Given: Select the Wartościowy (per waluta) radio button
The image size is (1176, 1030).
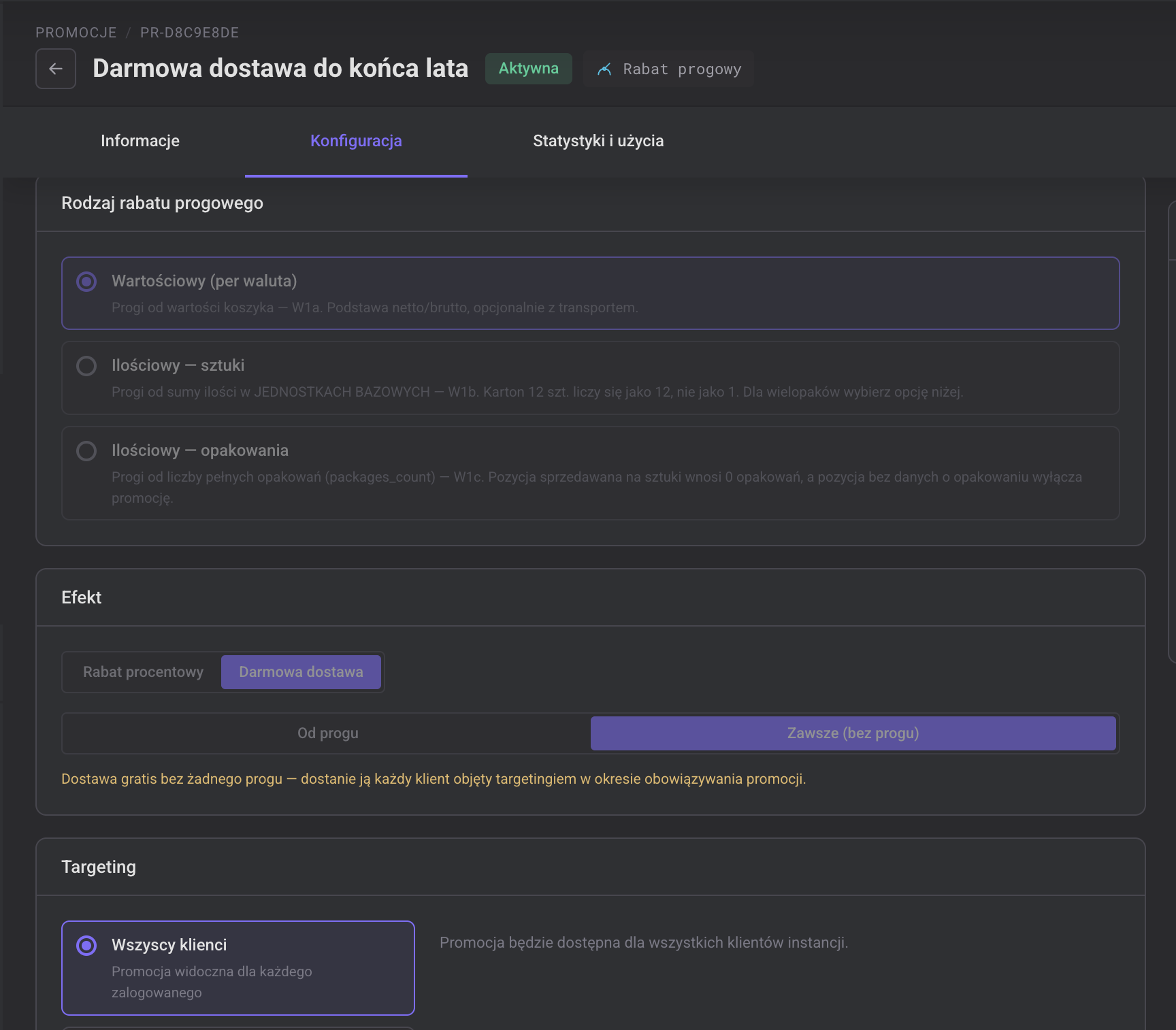Looking at the screenshot, I should [x=86, y=282].
